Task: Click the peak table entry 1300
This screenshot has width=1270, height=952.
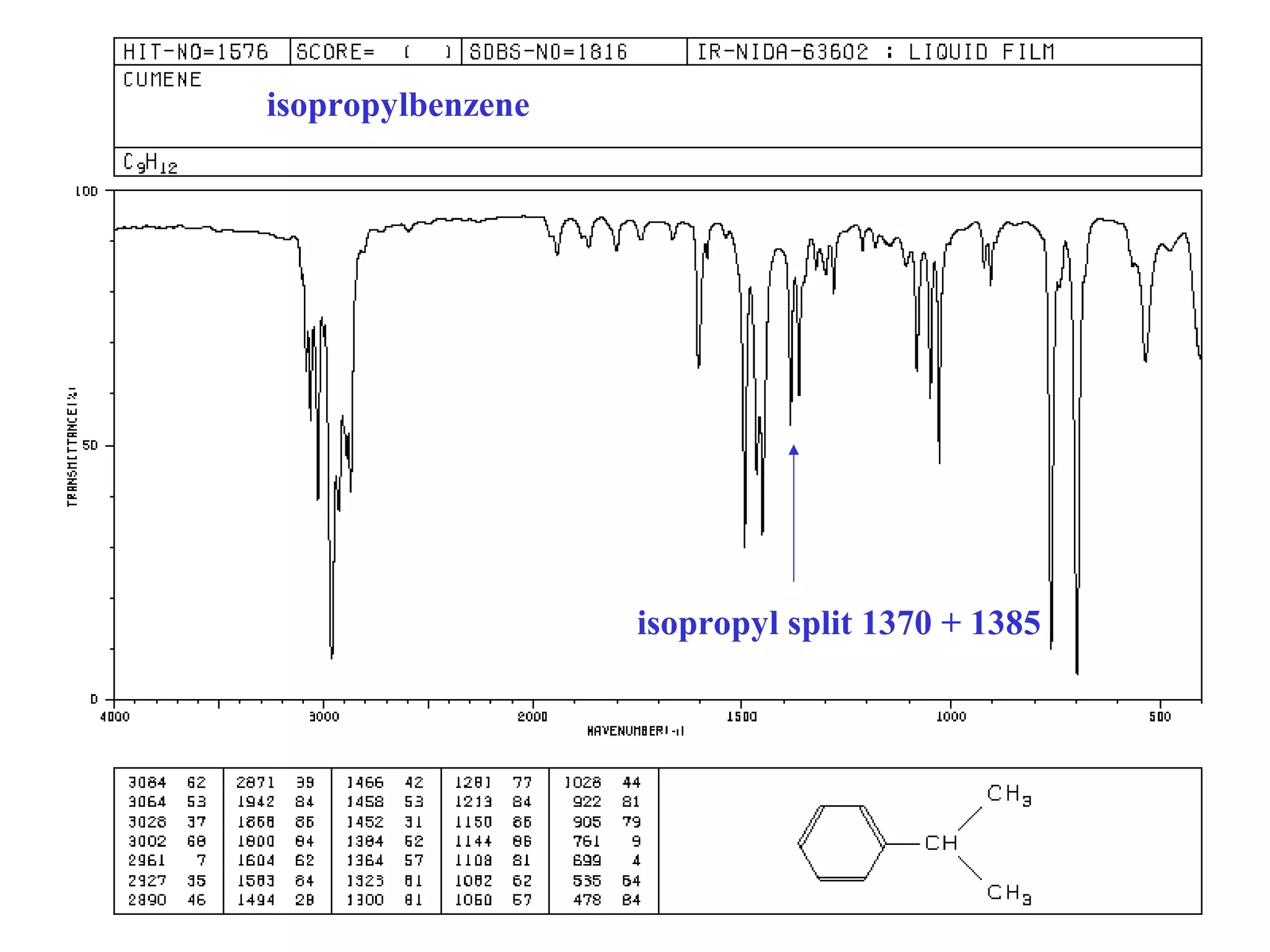Action: coord(365,900)
